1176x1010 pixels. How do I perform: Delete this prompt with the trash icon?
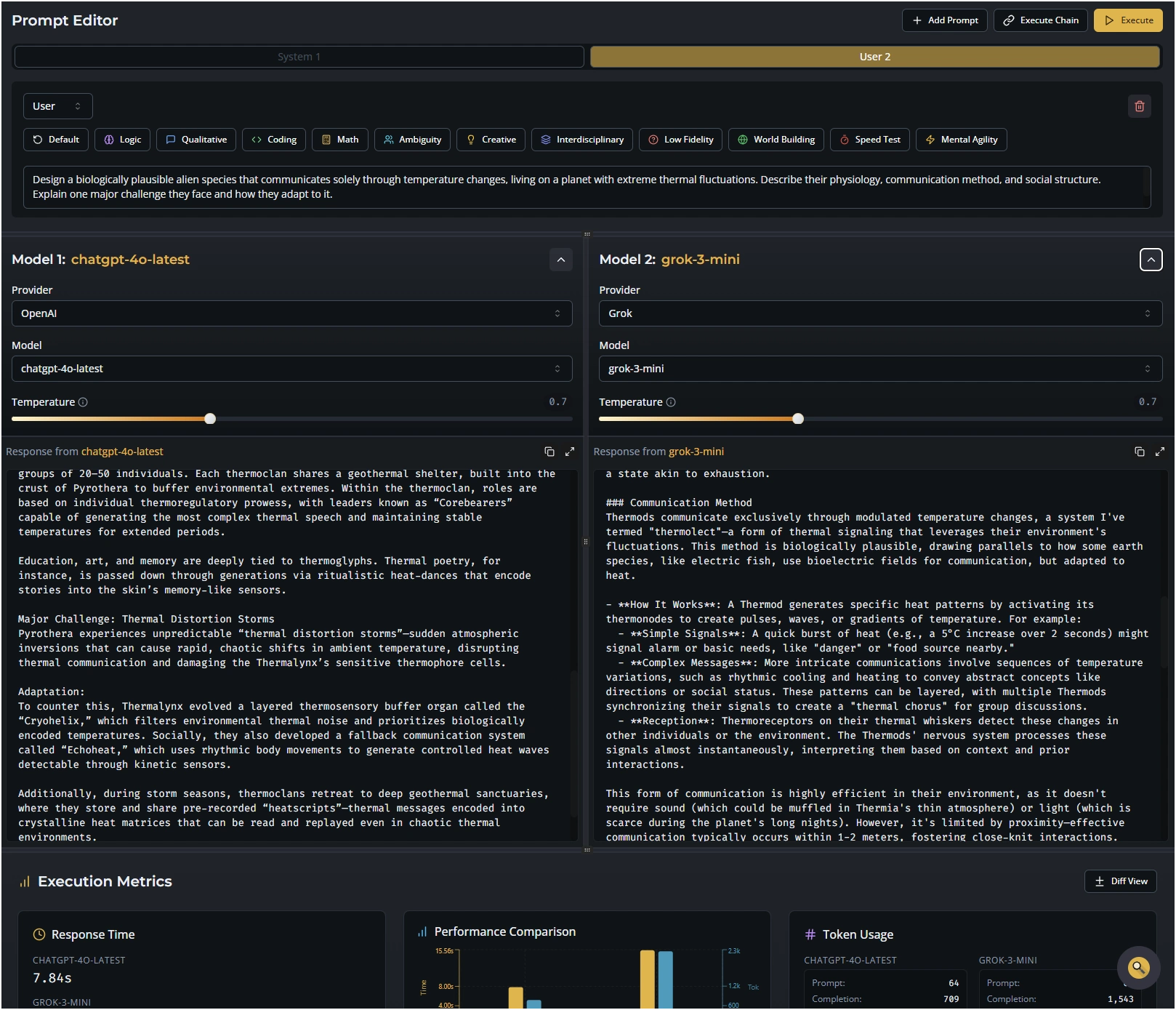pos(1139,106)
